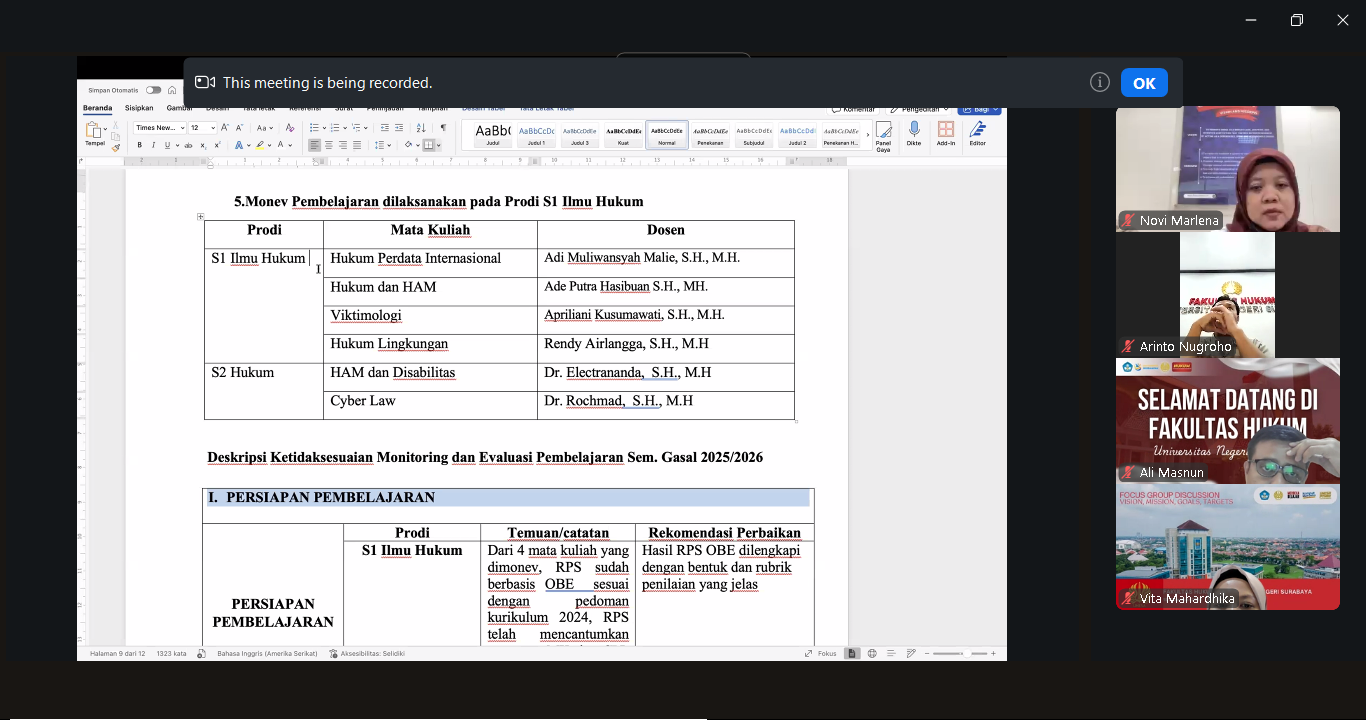Toggle italic formatting
Viewport: 1366px width, 720px height.
tap(153, 145)
